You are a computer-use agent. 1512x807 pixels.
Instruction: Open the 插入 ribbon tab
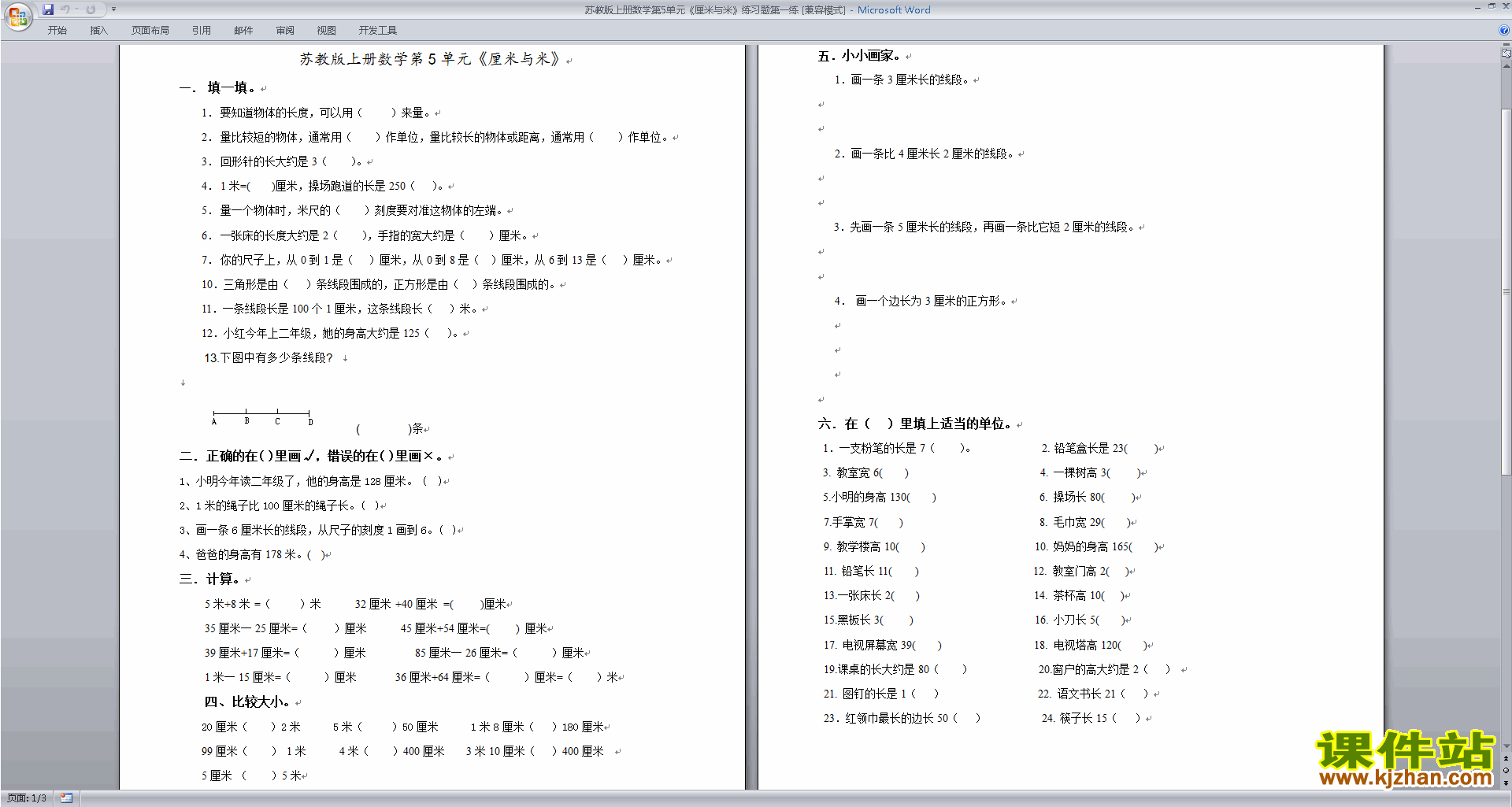[x=98, y=30]
